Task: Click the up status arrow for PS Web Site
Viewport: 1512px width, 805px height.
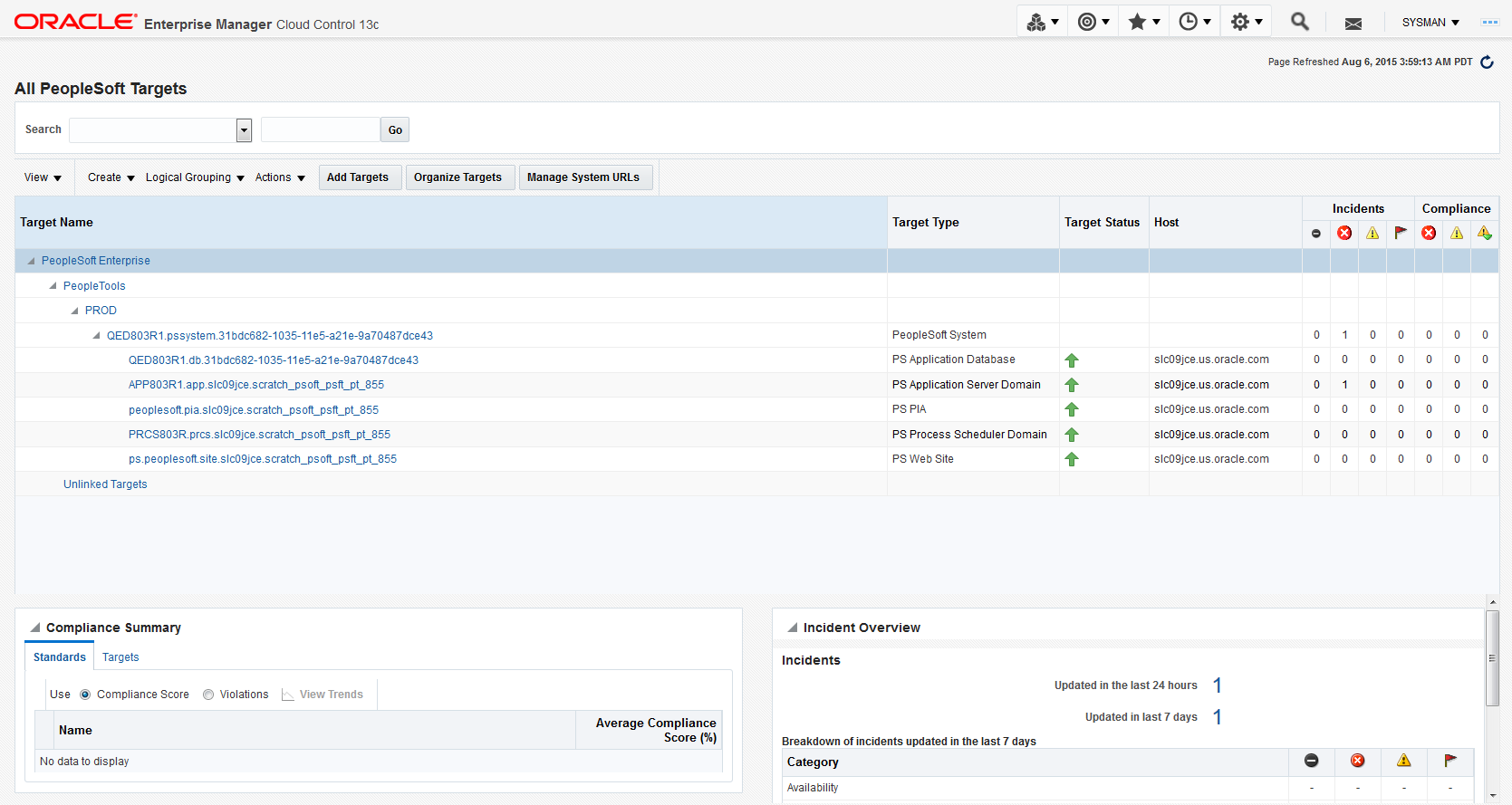Action: pos(1072,459)
